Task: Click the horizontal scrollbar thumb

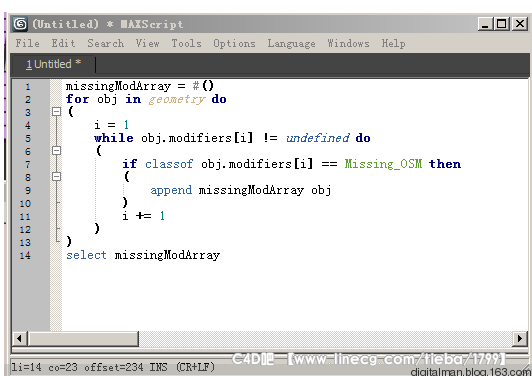Action: click(83, 338)
